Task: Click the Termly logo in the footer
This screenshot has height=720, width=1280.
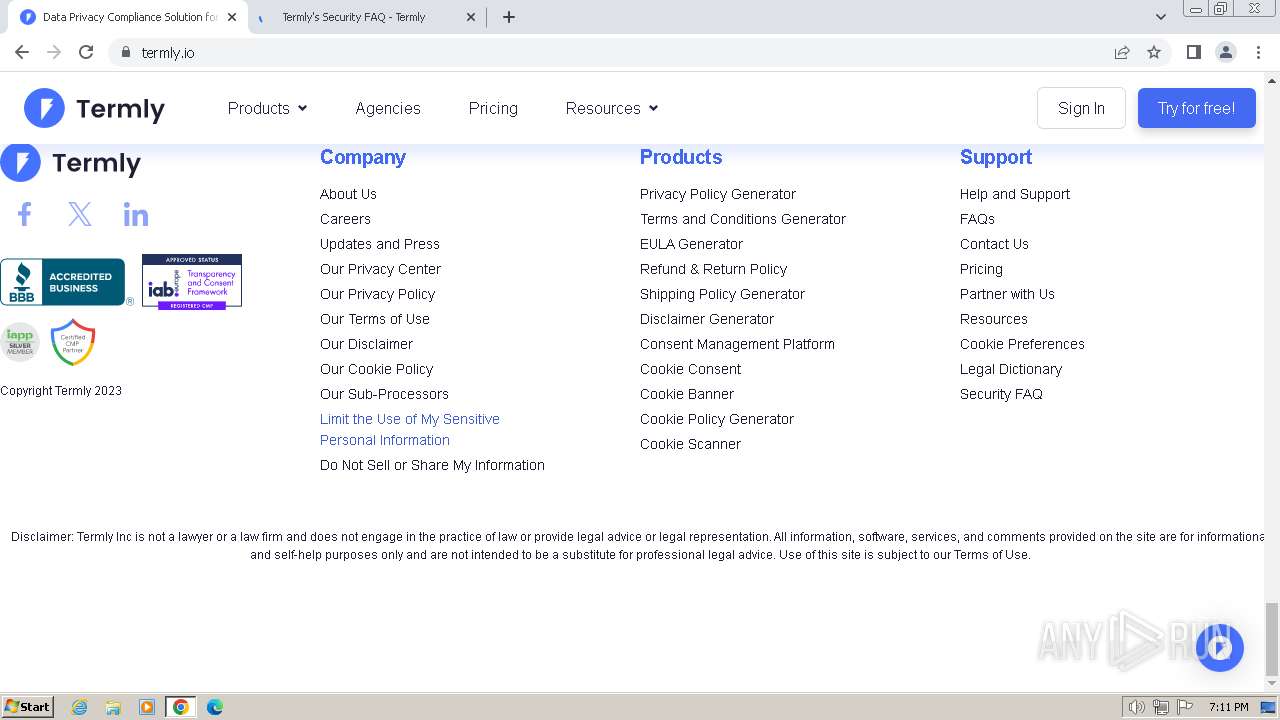Action: pos(71,163)
